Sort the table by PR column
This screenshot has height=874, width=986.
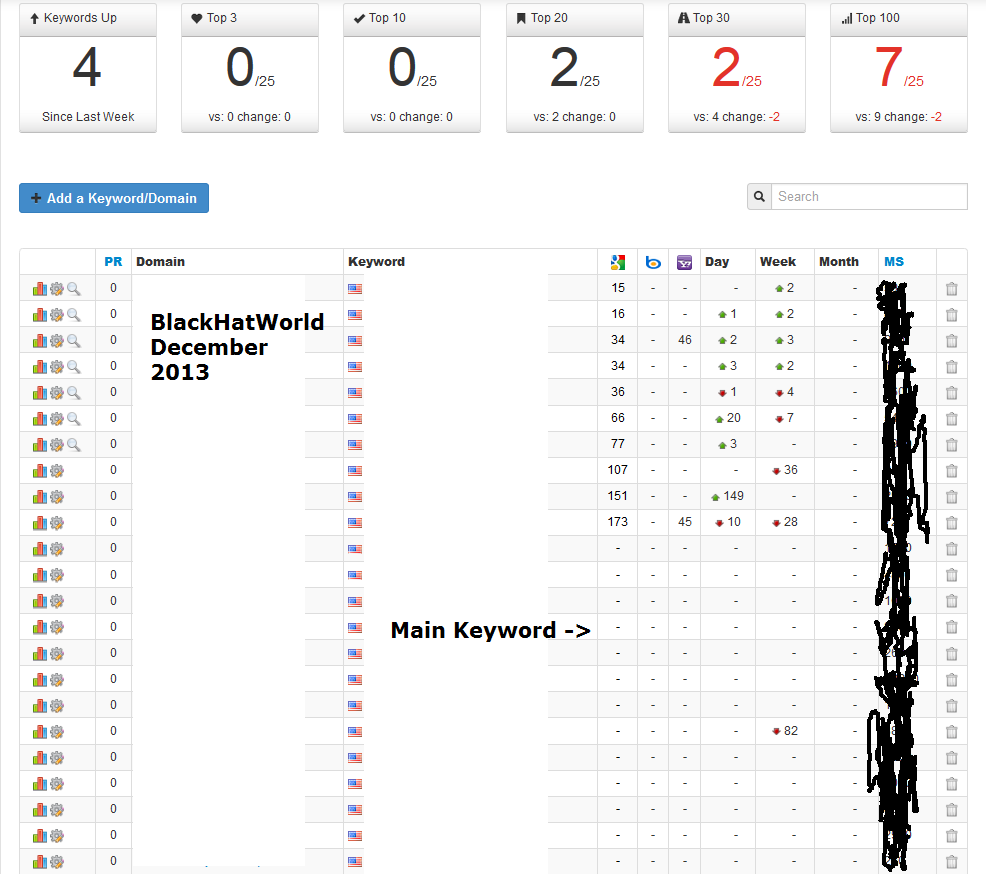(113, 262)
